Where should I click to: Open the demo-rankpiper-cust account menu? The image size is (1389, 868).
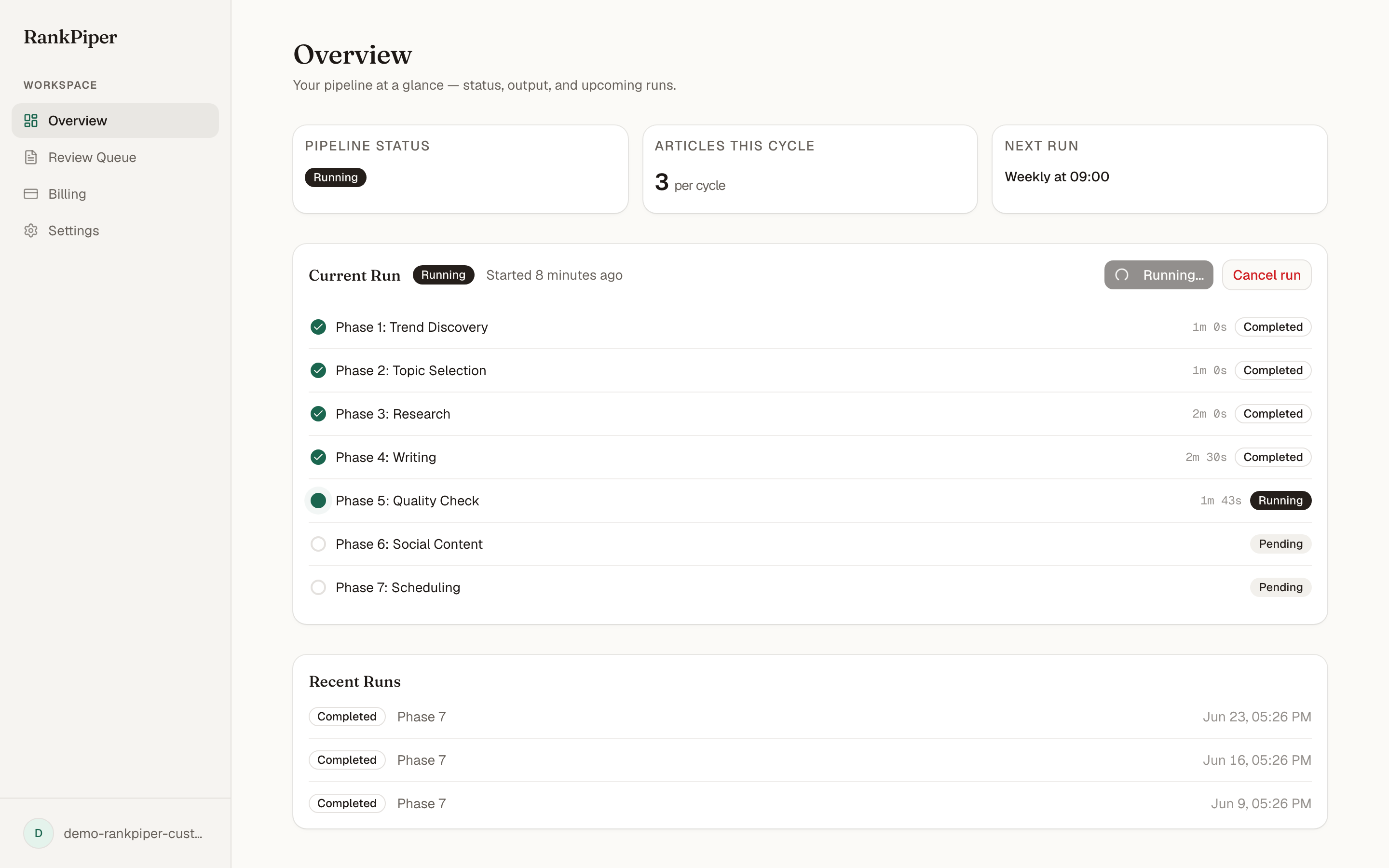[115, 833]
